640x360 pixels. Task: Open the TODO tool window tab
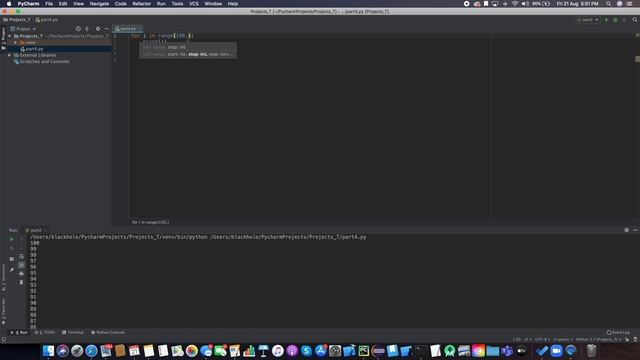[45, 332]
